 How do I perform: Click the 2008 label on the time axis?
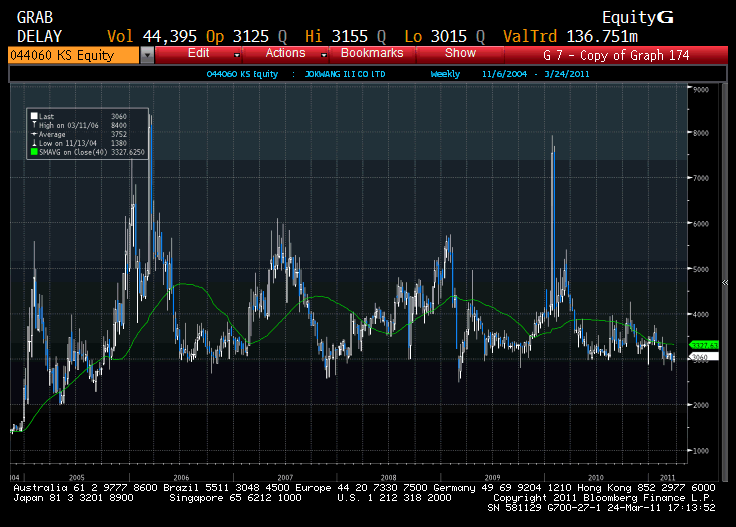point(389,478)
